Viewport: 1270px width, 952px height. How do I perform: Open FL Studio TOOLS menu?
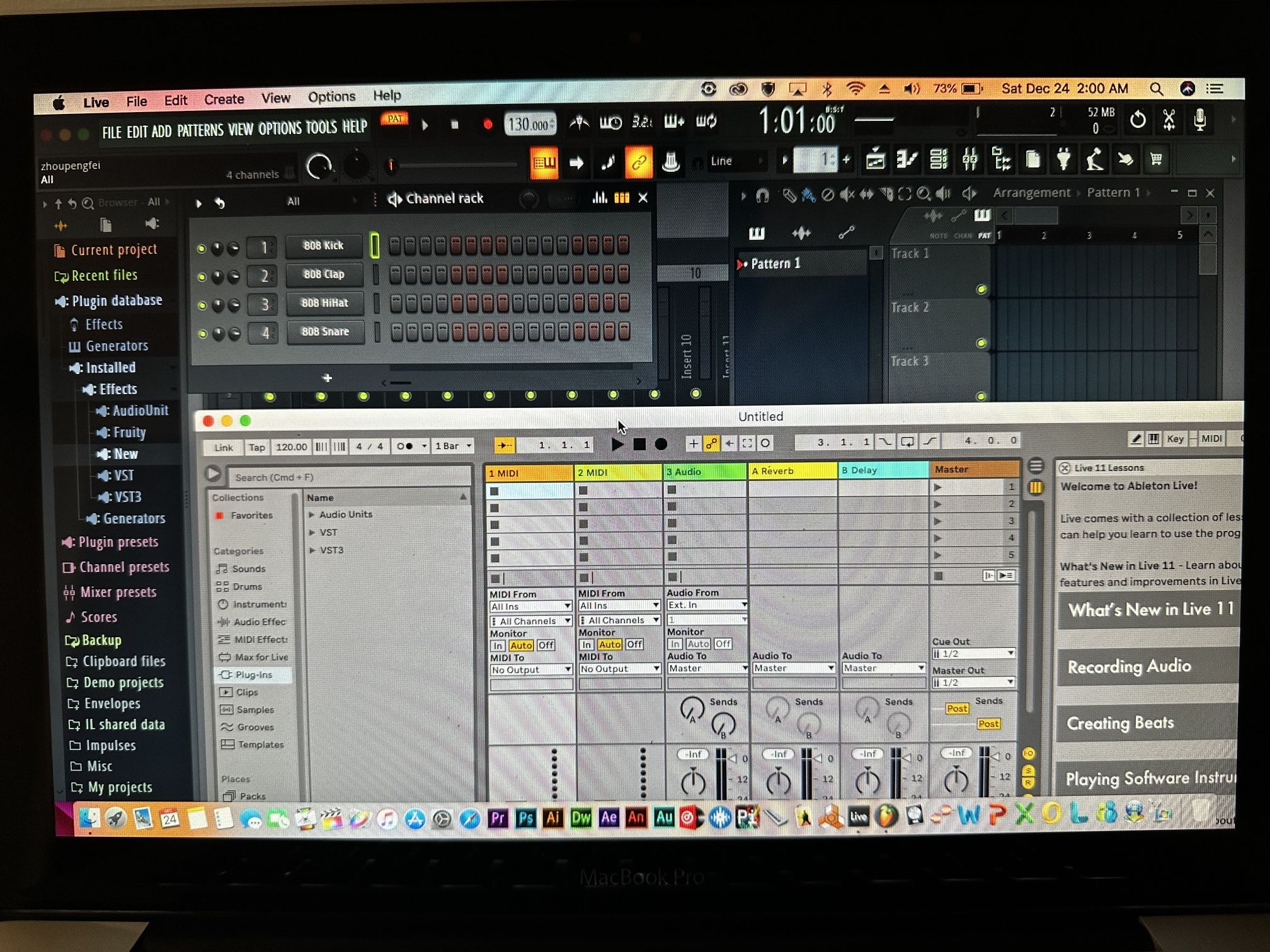321,128
